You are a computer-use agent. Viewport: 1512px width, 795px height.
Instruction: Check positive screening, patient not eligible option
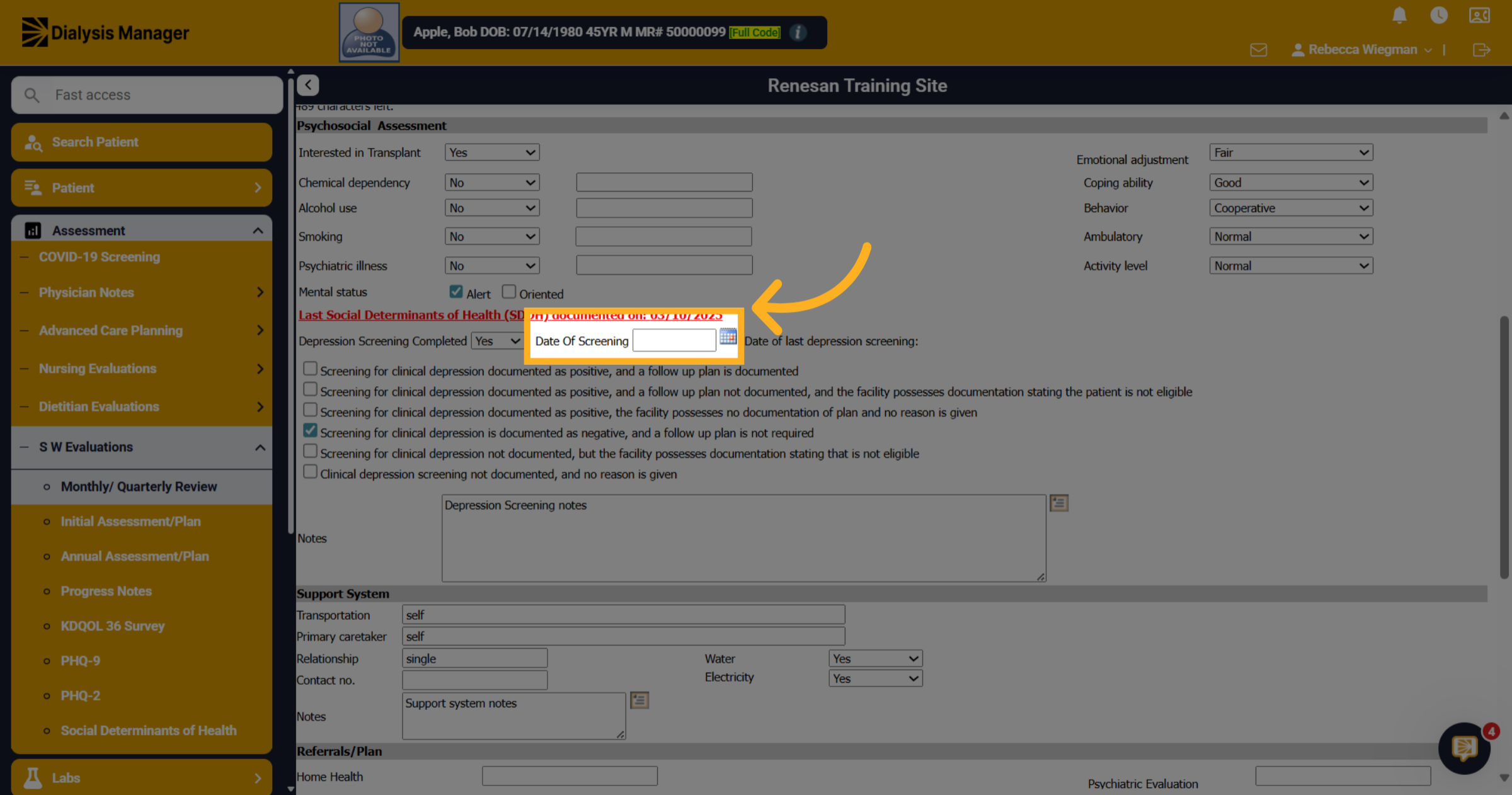click(x=310, y=389)
